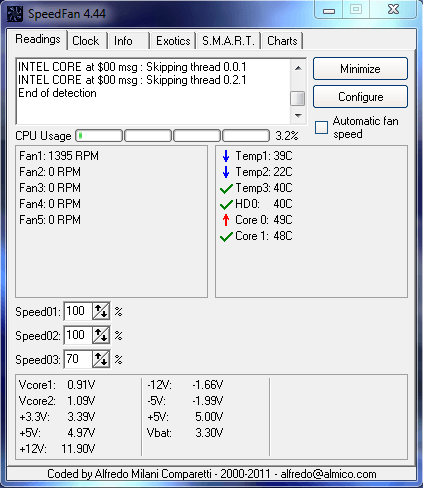Click into the Speed02 percentage field
423x488 pixels.
click(x=78, y=335)
